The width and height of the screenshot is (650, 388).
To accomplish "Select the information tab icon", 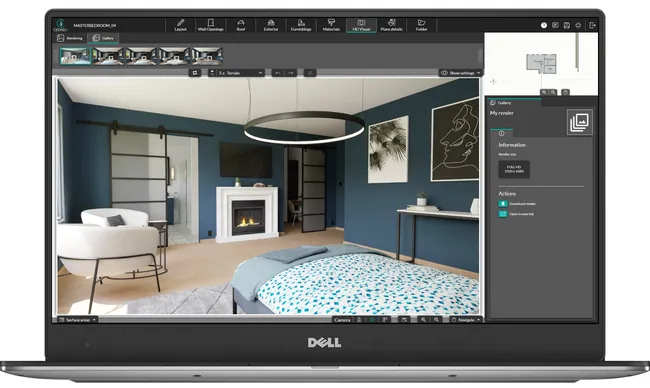I will [x=502, y=133].
